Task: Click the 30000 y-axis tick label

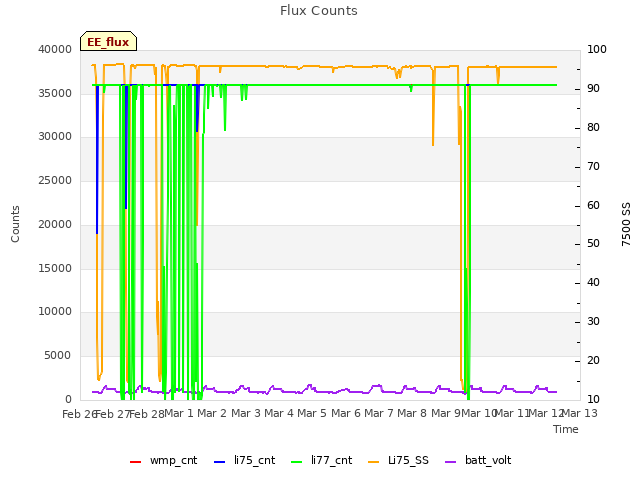Action: [x=55, y=137]
